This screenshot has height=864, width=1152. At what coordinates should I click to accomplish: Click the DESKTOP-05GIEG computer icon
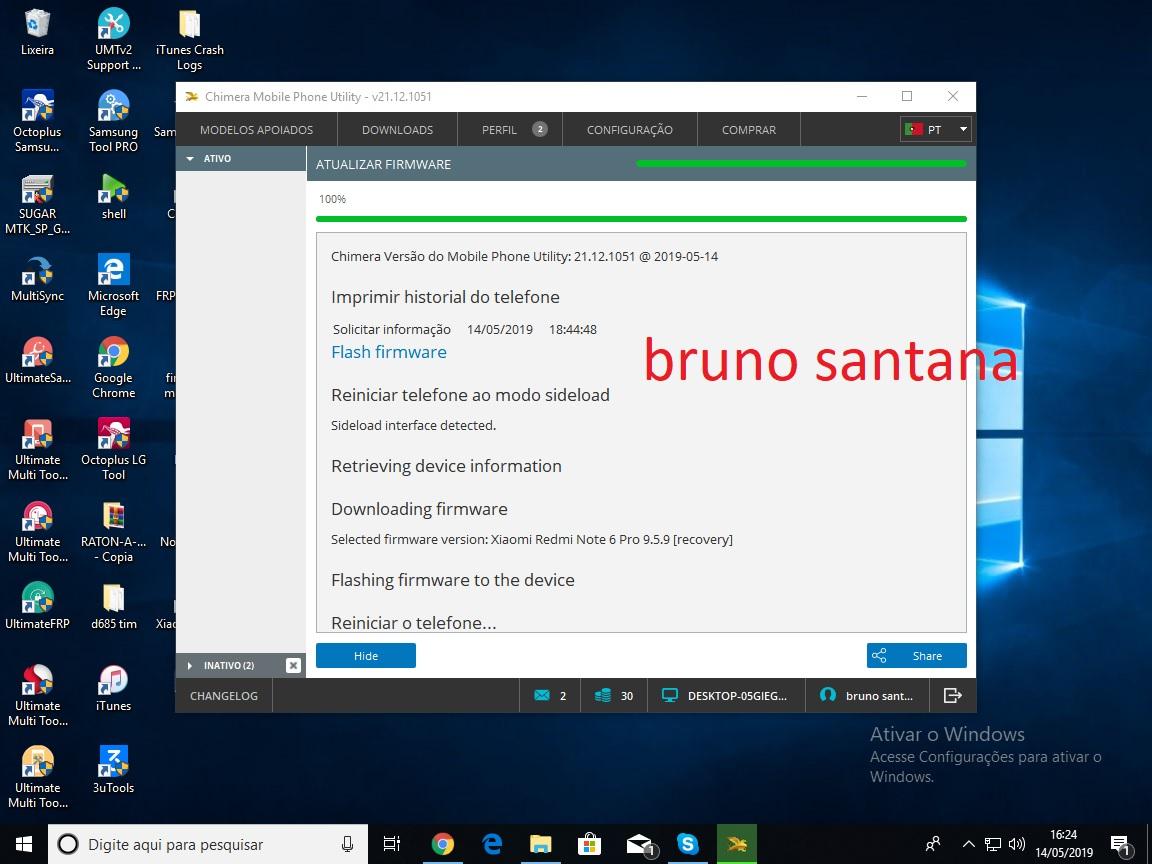(x=669, y=695)
